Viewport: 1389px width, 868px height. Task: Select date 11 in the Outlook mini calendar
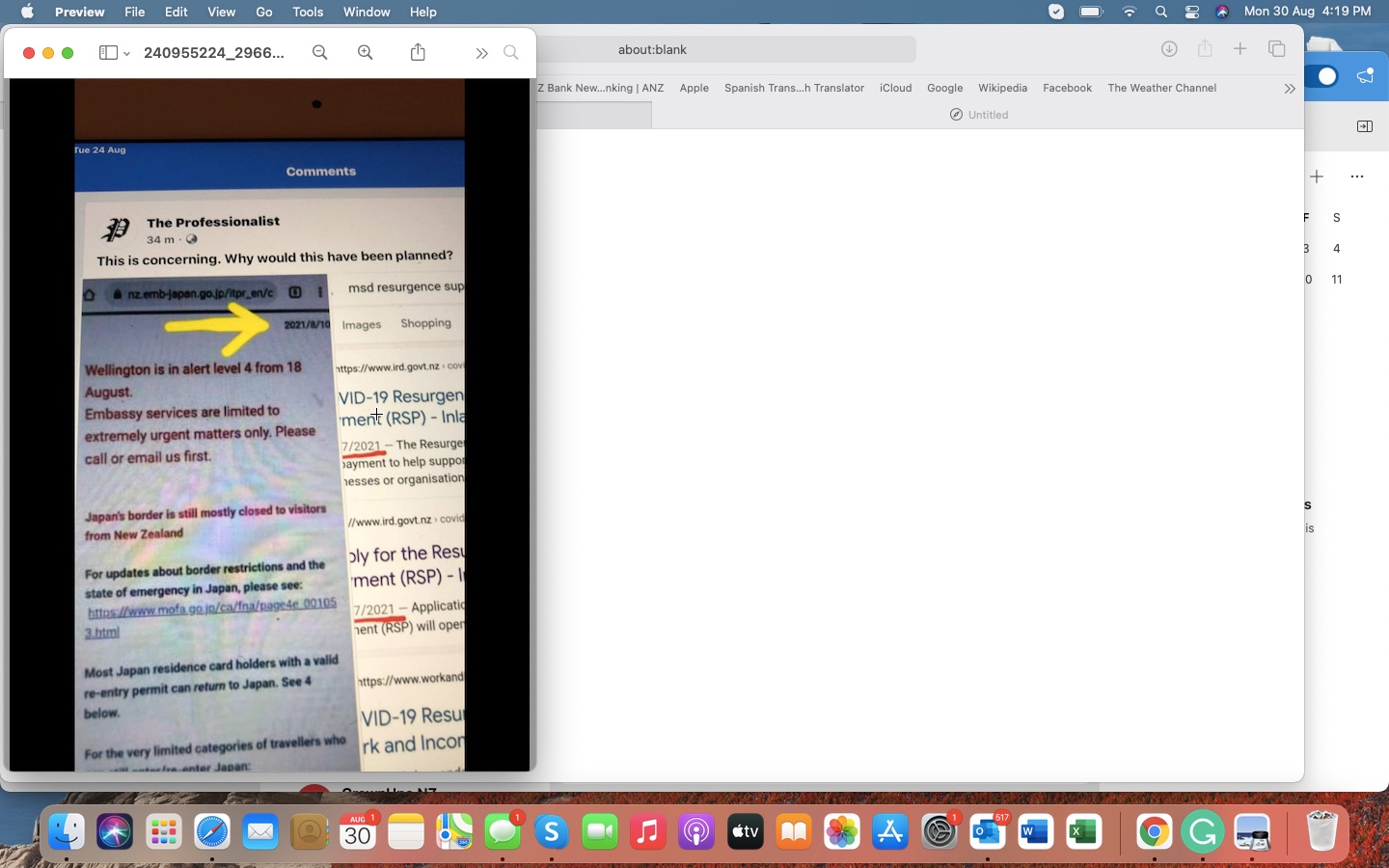pyautogui.click(x=1337, y=280)
